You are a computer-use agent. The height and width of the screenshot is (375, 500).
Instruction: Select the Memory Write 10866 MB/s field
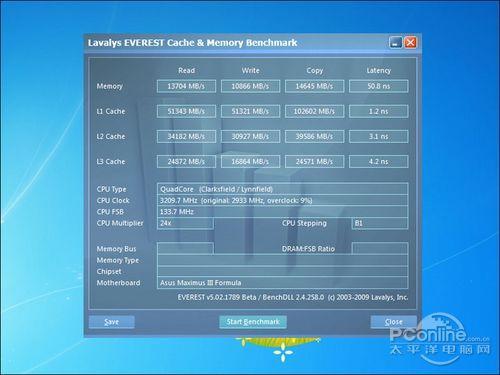point(250,86)
